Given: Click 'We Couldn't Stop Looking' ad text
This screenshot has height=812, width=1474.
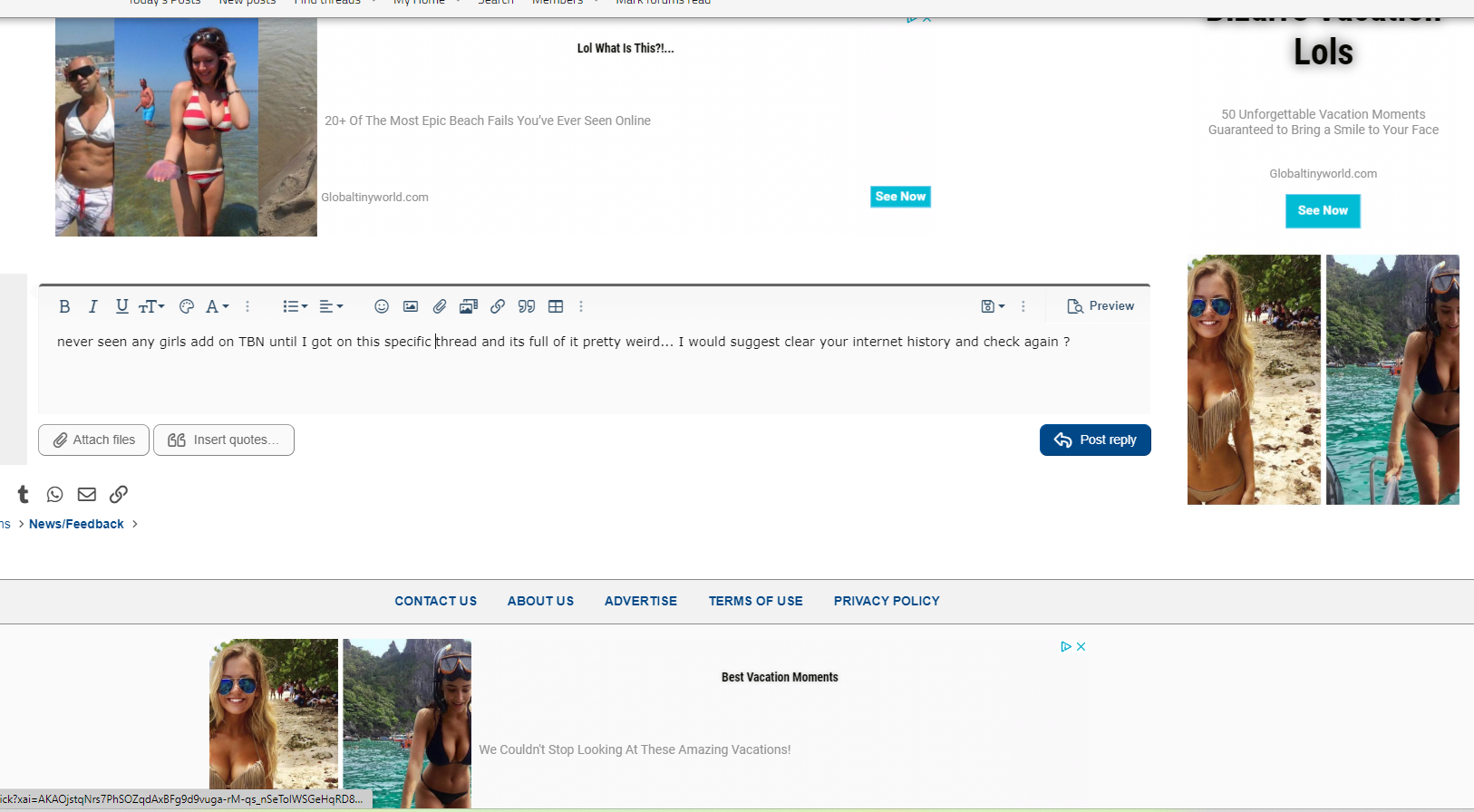Looking at the screenshot, I should 635,749.
